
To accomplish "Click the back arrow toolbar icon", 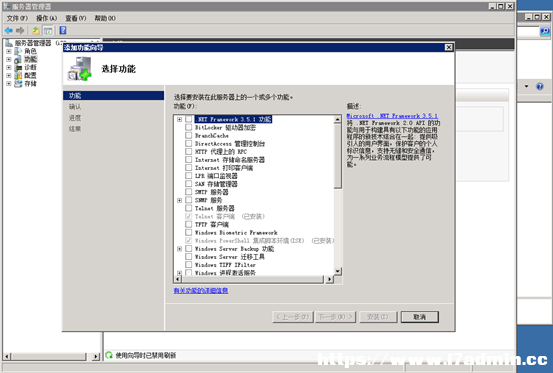I will 9,31.
